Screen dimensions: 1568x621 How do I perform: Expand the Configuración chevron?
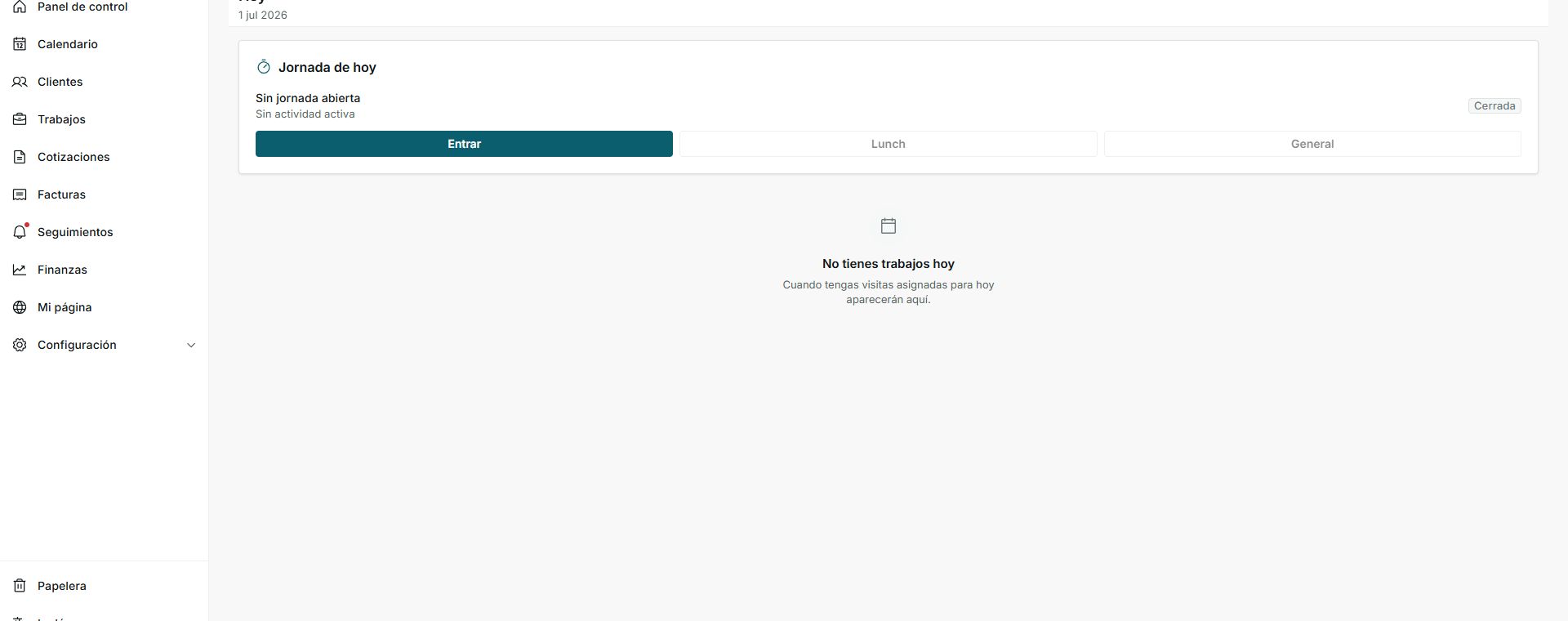point(191,345)
